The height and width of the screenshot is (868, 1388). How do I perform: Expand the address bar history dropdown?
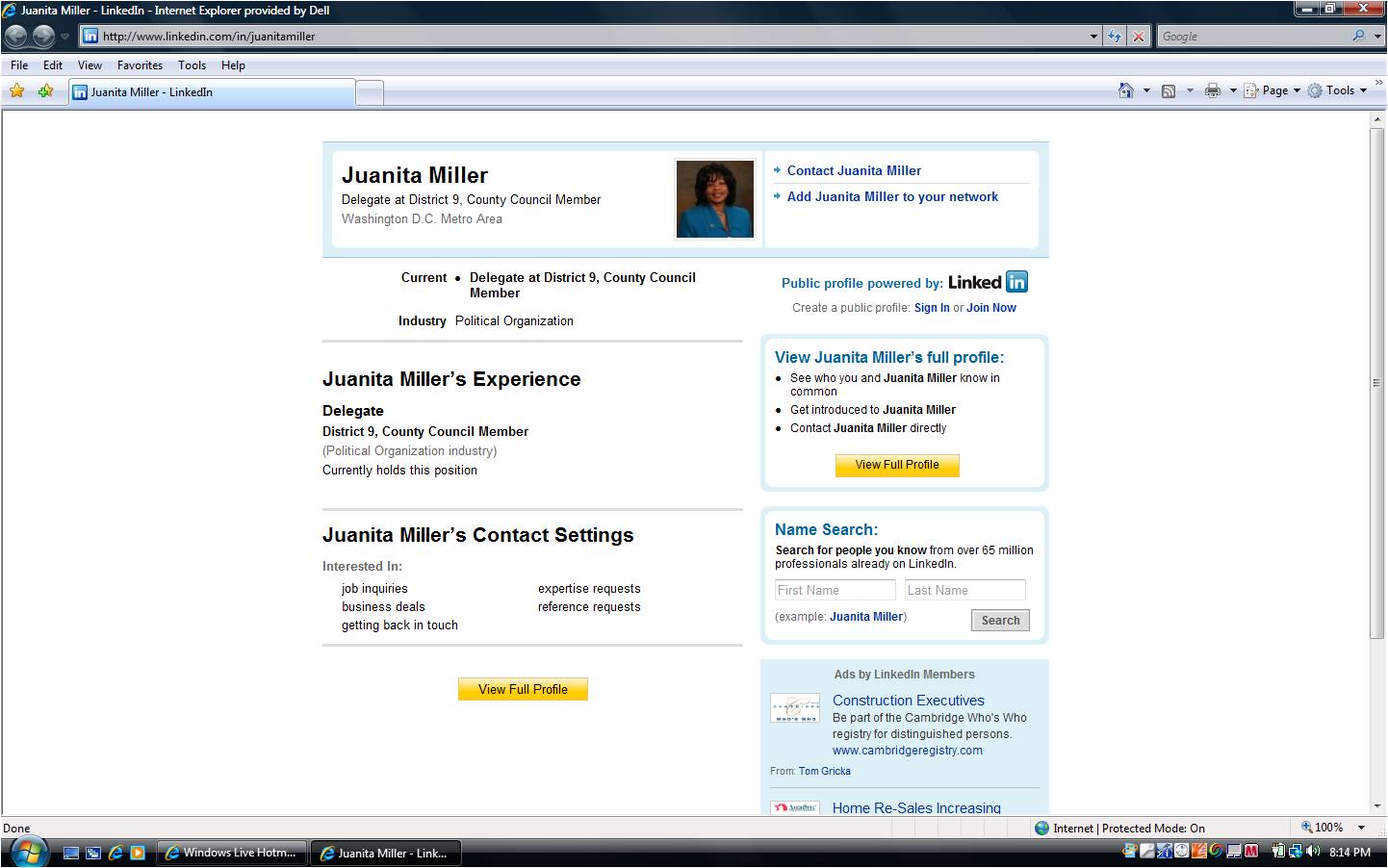click(1093, 37)
